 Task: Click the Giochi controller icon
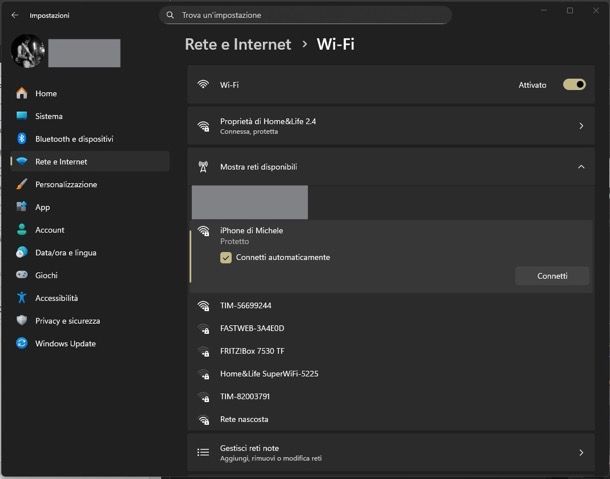click(21, 275)
